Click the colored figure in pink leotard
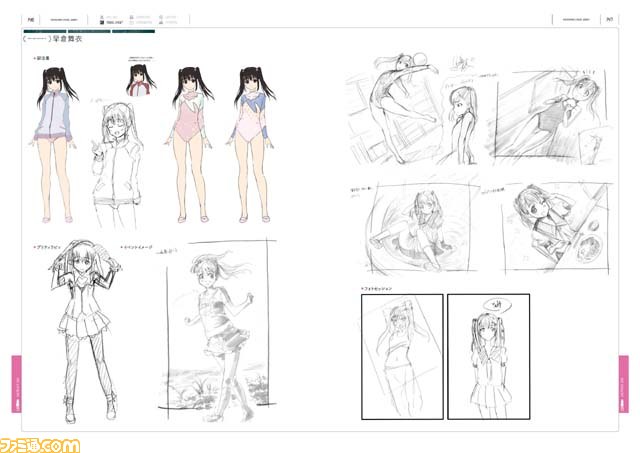Viewport: 640px width, 453px height. [x=189, y=145]
